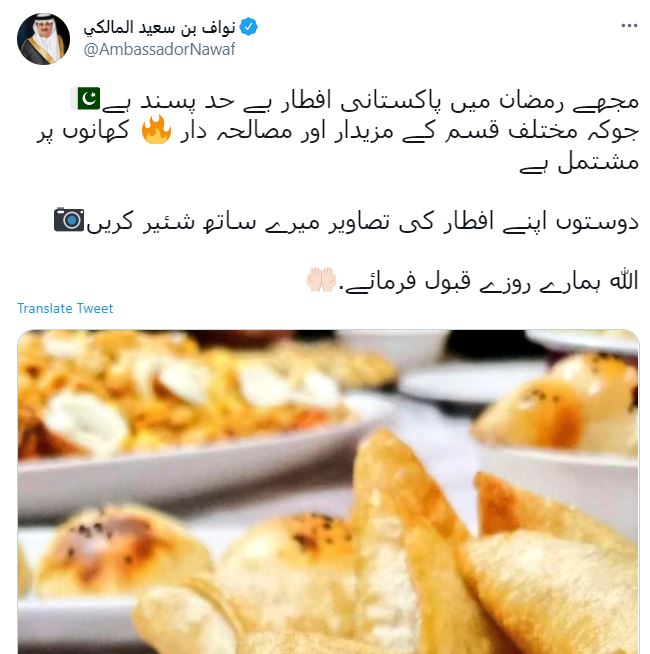This screenshot has width=650, height=654.
Task: Click the closing prayer line of the tweet
Action: point(472,281)
